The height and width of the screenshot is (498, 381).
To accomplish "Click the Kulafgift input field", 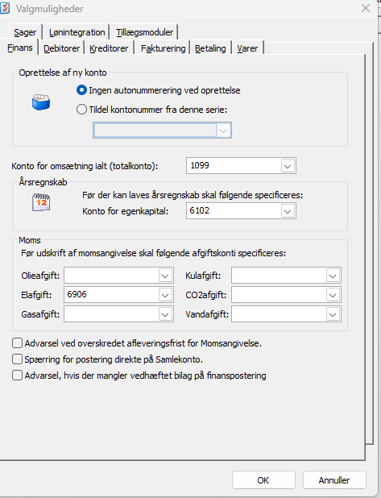I will [279, 276].
